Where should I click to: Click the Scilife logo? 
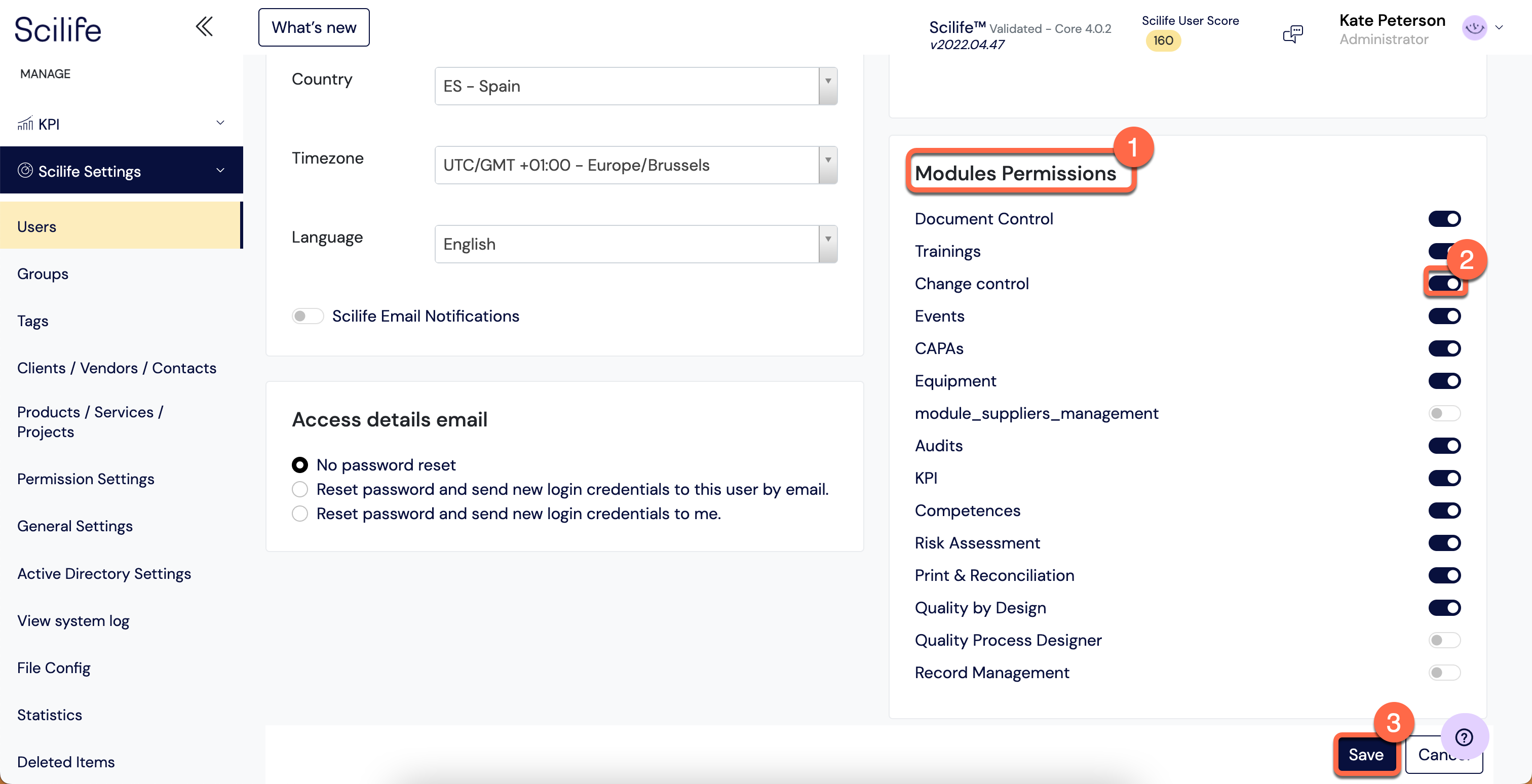click(58, 29)
